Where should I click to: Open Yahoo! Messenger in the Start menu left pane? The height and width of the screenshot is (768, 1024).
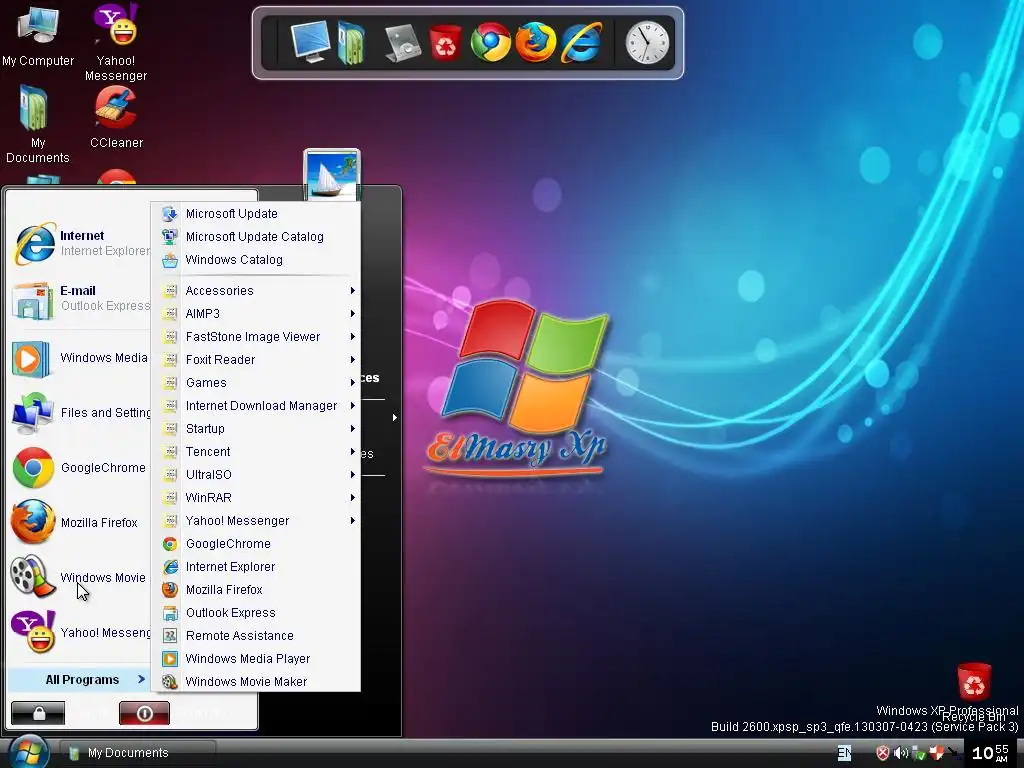click(80, 632)
